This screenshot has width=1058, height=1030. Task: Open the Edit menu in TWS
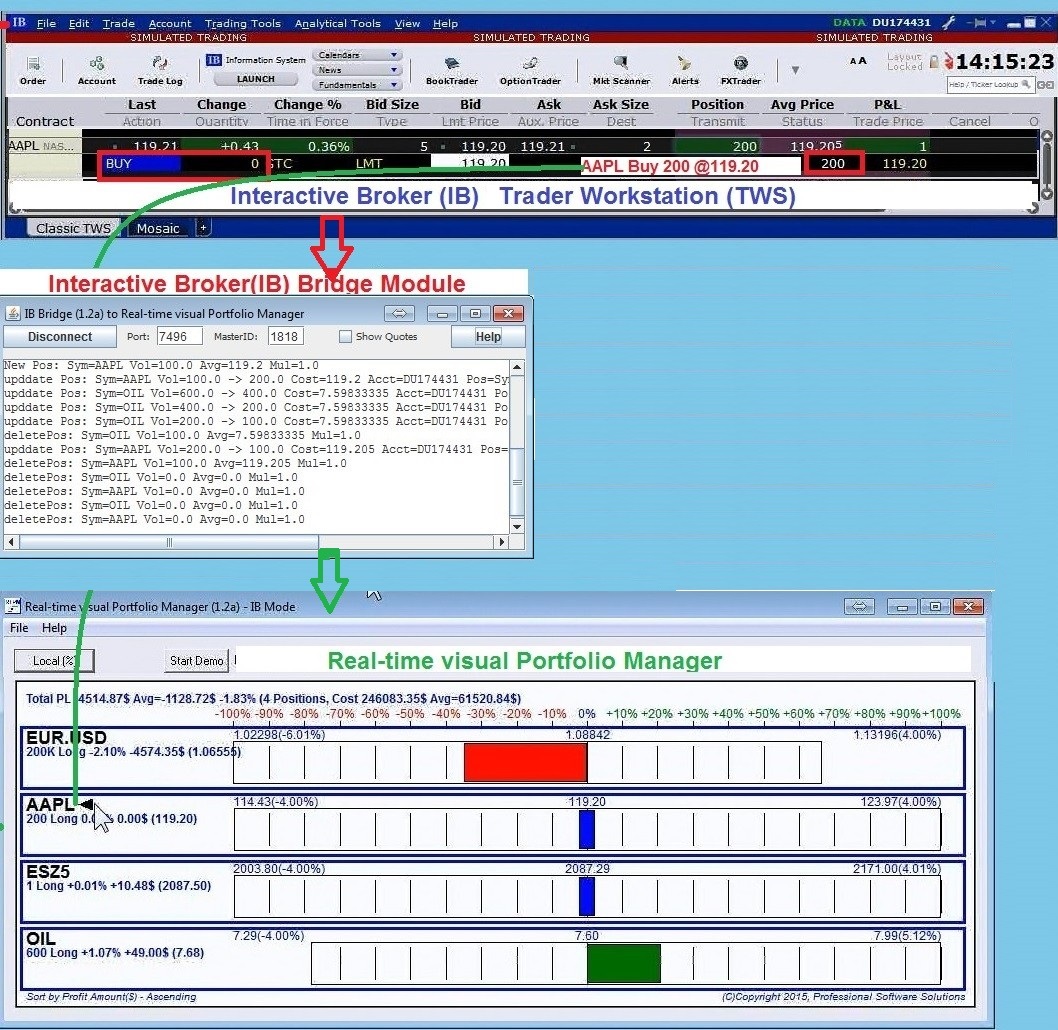pos(79,23)
